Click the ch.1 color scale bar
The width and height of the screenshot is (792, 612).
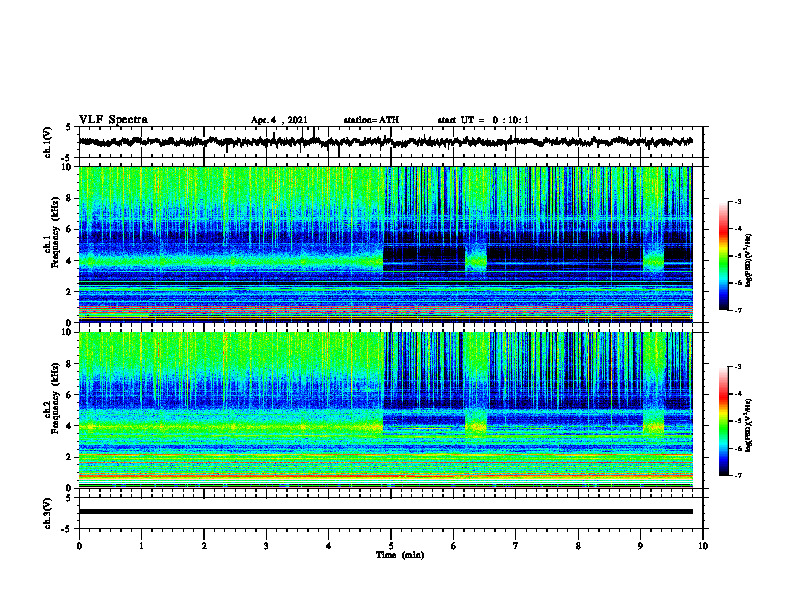pos(723,256)
